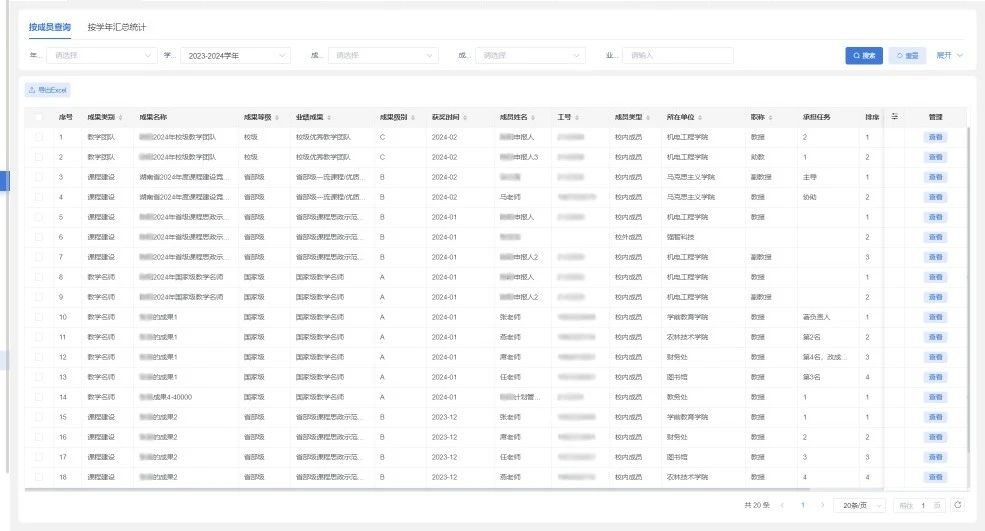Go to next page arrow in pagination
Image resolution: width=985 pixels, height=531 pixels.
822,505
